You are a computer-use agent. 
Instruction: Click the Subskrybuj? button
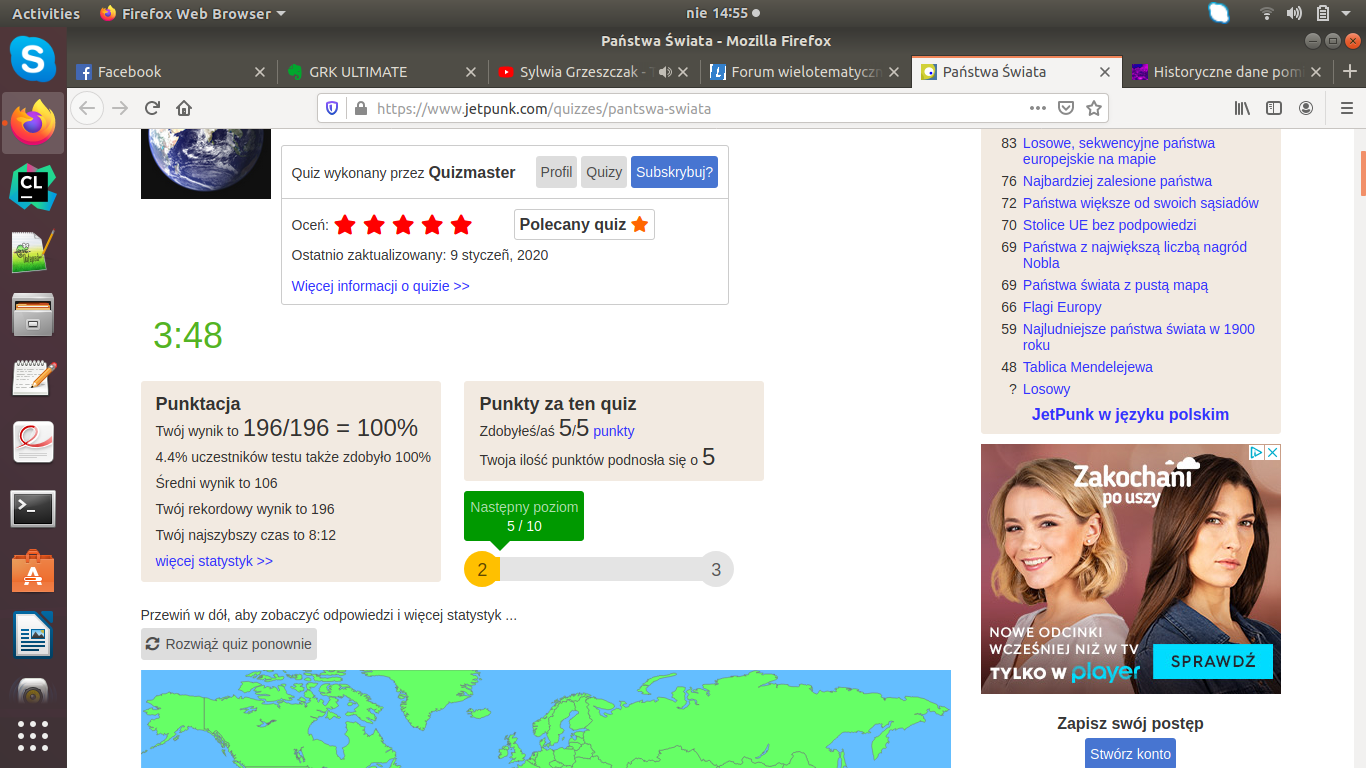(x=674, y=172)
